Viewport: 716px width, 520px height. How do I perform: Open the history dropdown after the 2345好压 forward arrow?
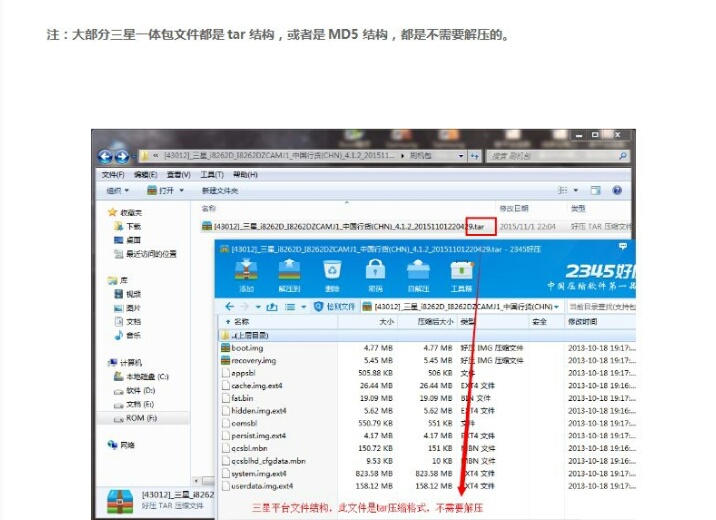coord(258,307)
